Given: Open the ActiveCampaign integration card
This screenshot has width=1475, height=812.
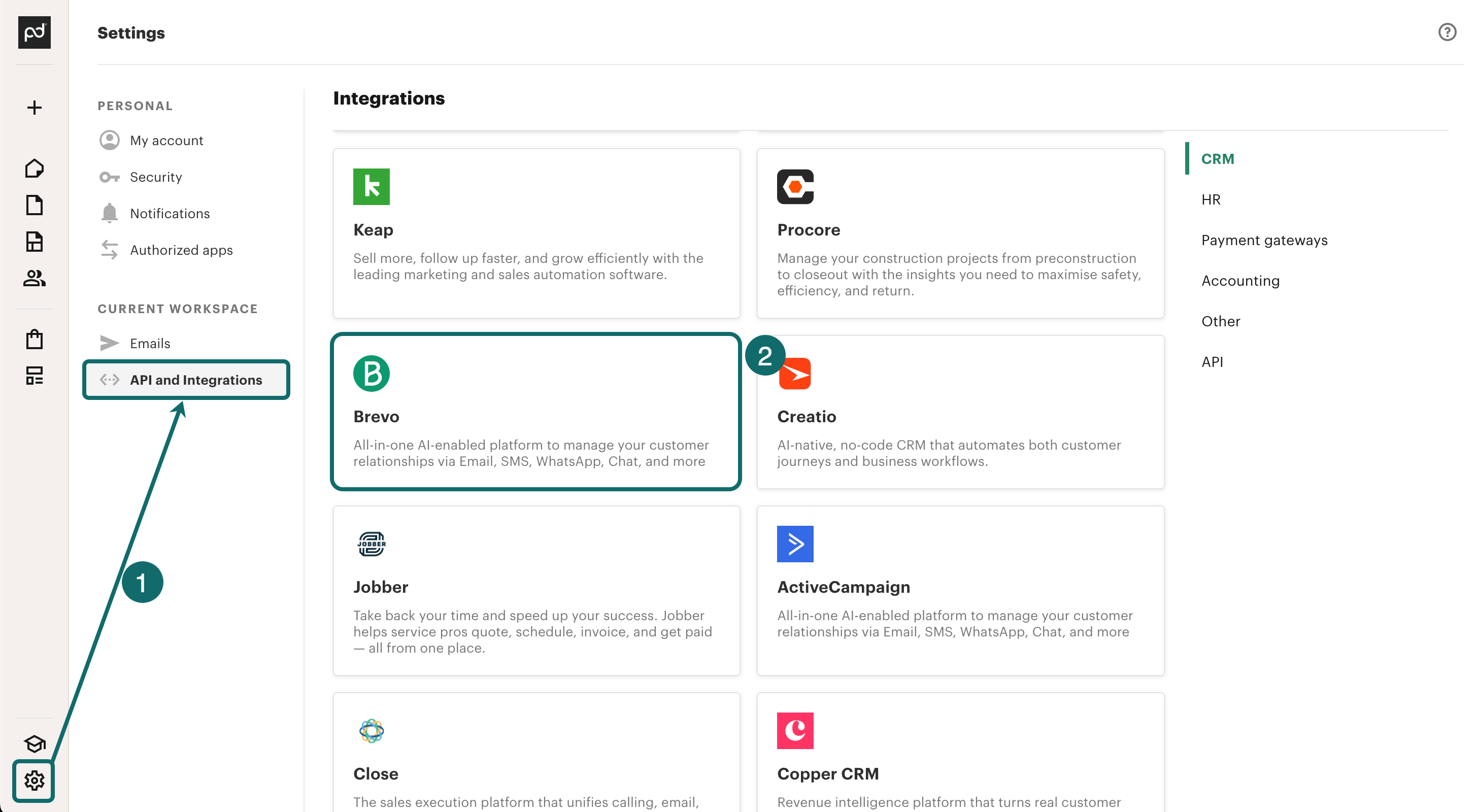Looking at the screenshot, I should pyautogui.click(x=960, y=590).
